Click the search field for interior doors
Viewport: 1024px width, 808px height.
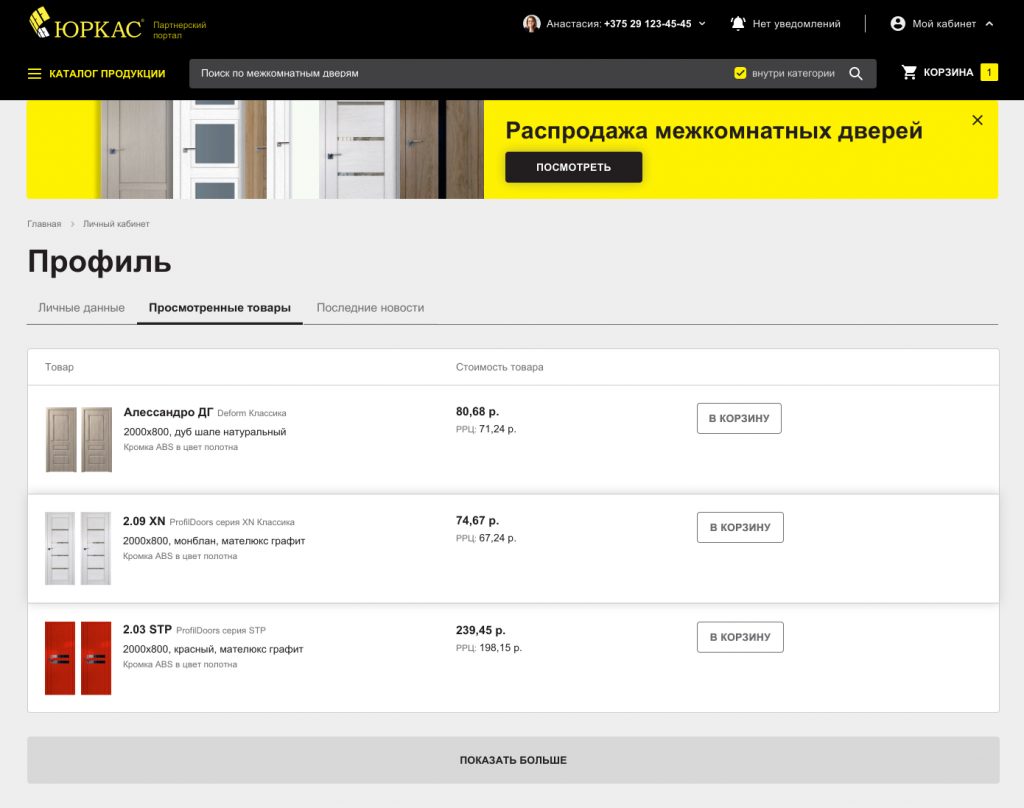(x=457, y=74)
